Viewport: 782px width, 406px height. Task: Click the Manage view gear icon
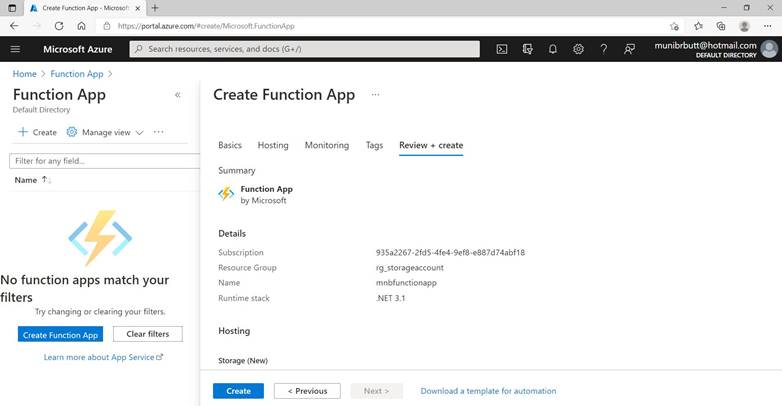(x=72, y=132)
